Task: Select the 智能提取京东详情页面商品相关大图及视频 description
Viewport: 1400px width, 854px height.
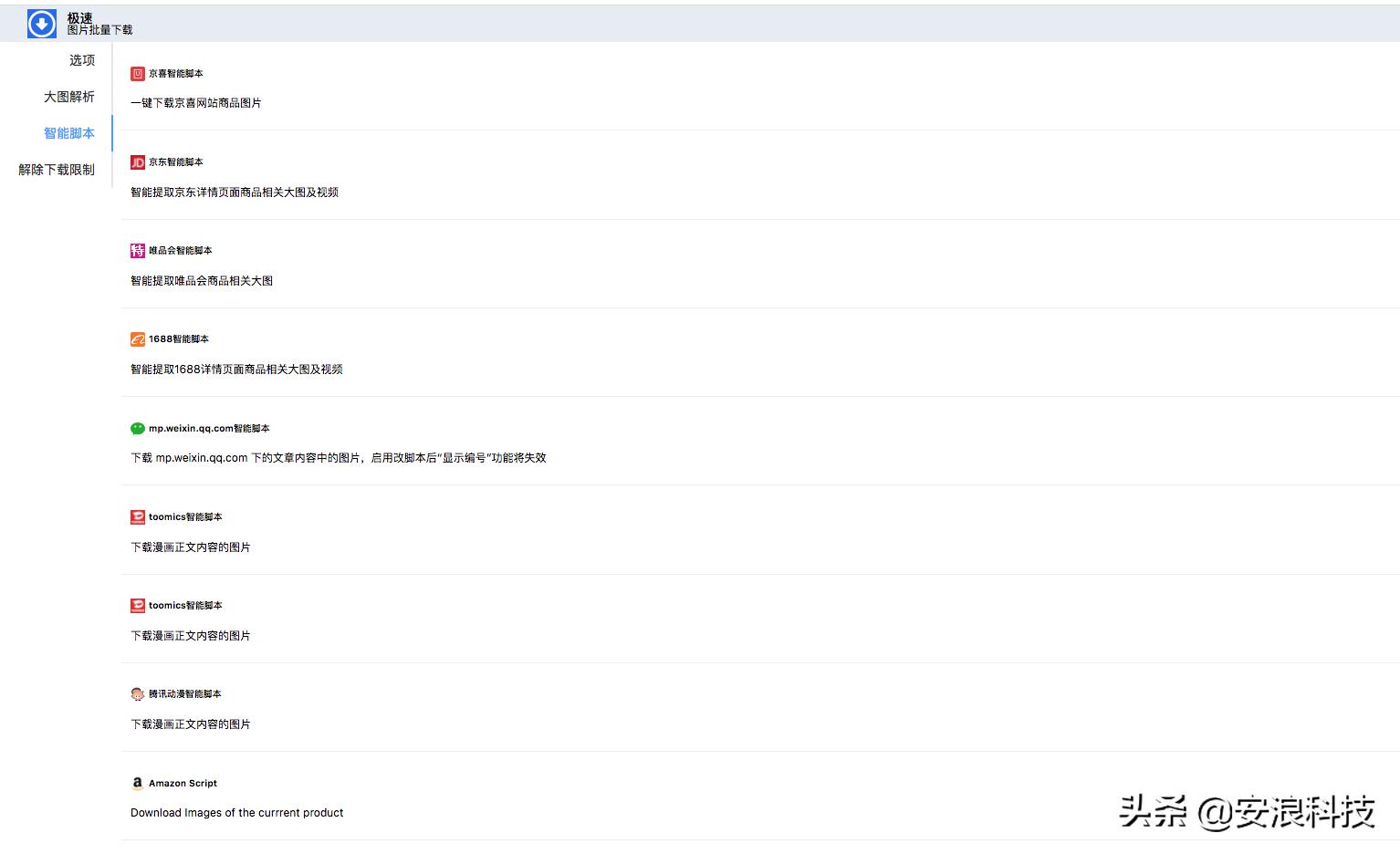Action: tap(235, 193)
